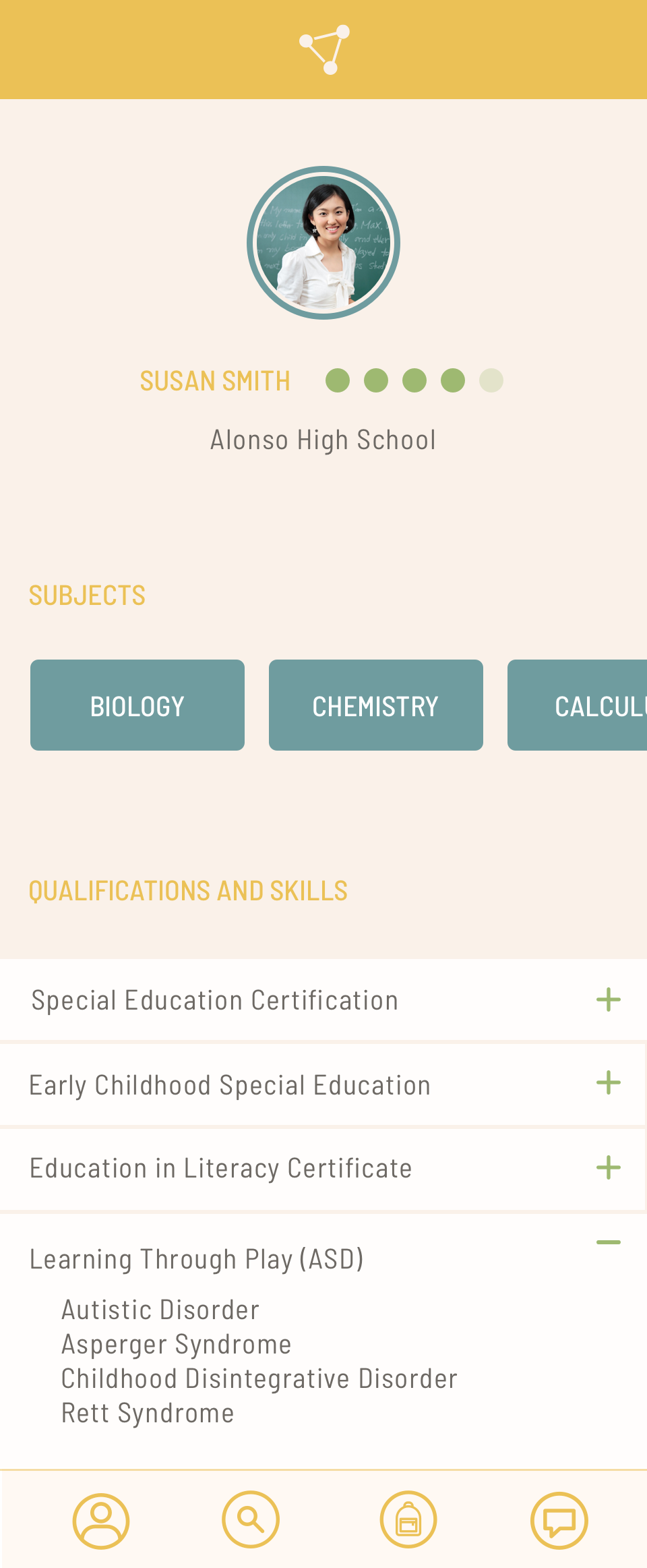Click the third green rating dot
The height and width of the screenshot is (1568, 647).
[x=414, y=380]
